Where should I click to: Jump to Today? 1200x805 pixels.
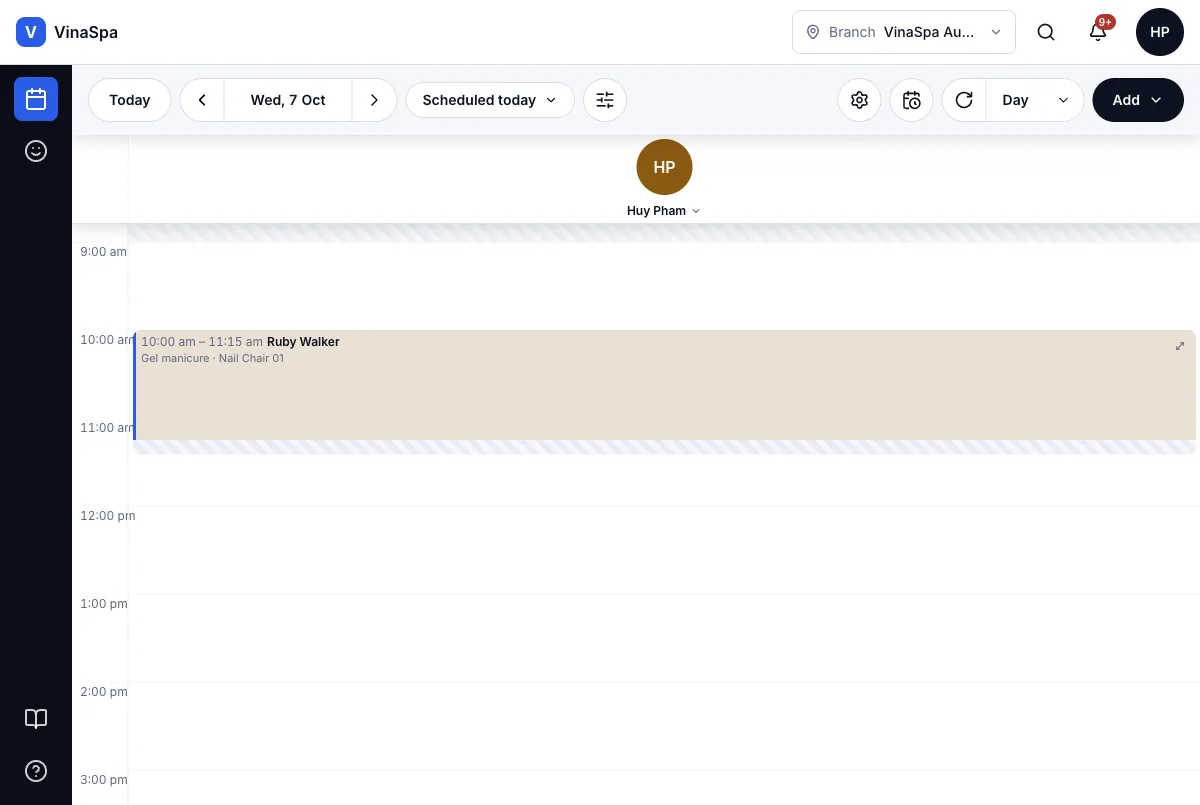[x=130, y=100]
